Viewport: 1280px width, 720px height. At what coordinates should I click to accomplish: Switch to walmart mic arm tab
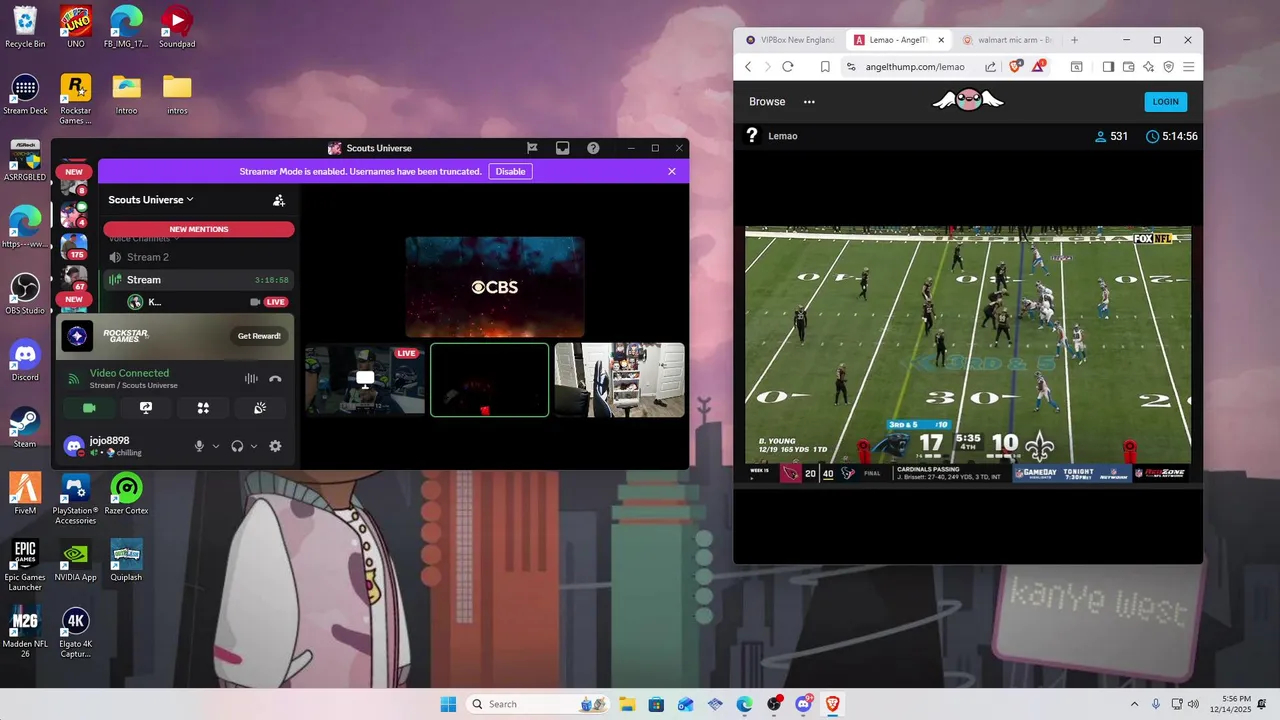pyautogui.click(x=1009, y=40)
